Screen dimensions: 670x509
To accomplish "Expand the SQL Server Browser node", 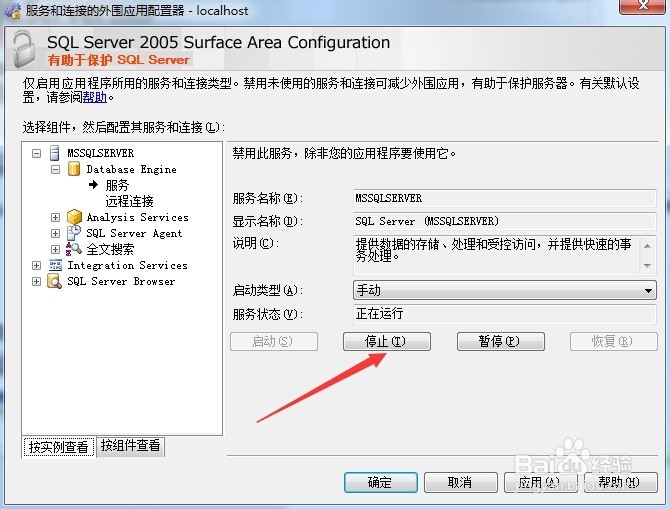I will pos(36,281).
